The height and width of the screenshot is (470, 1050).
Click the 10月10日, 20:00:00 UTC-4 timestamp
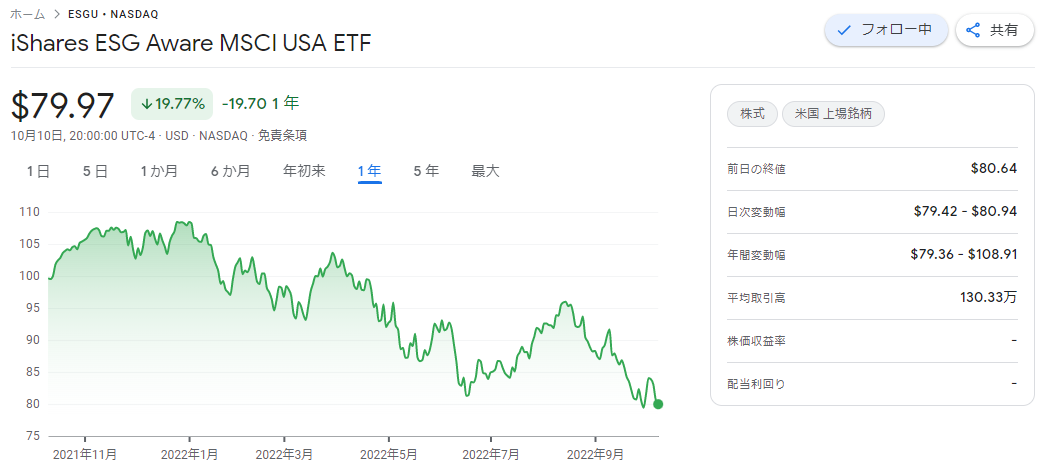click(83, 136)
